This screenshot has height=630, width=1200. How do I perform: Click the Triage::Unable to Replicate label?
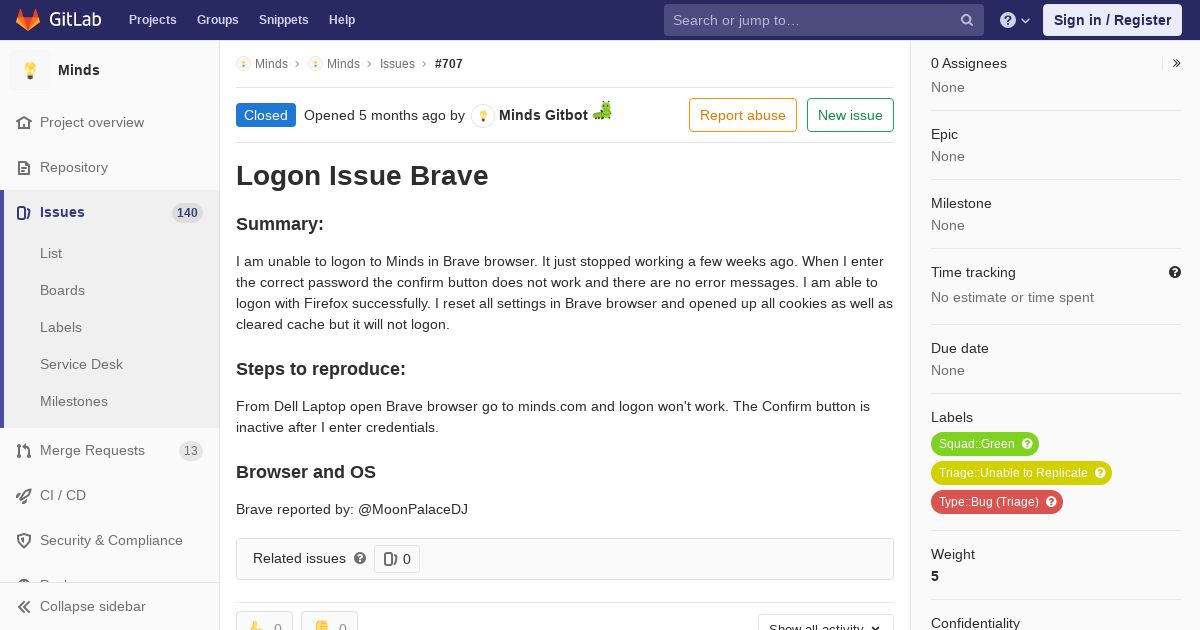coord(1013,473)
